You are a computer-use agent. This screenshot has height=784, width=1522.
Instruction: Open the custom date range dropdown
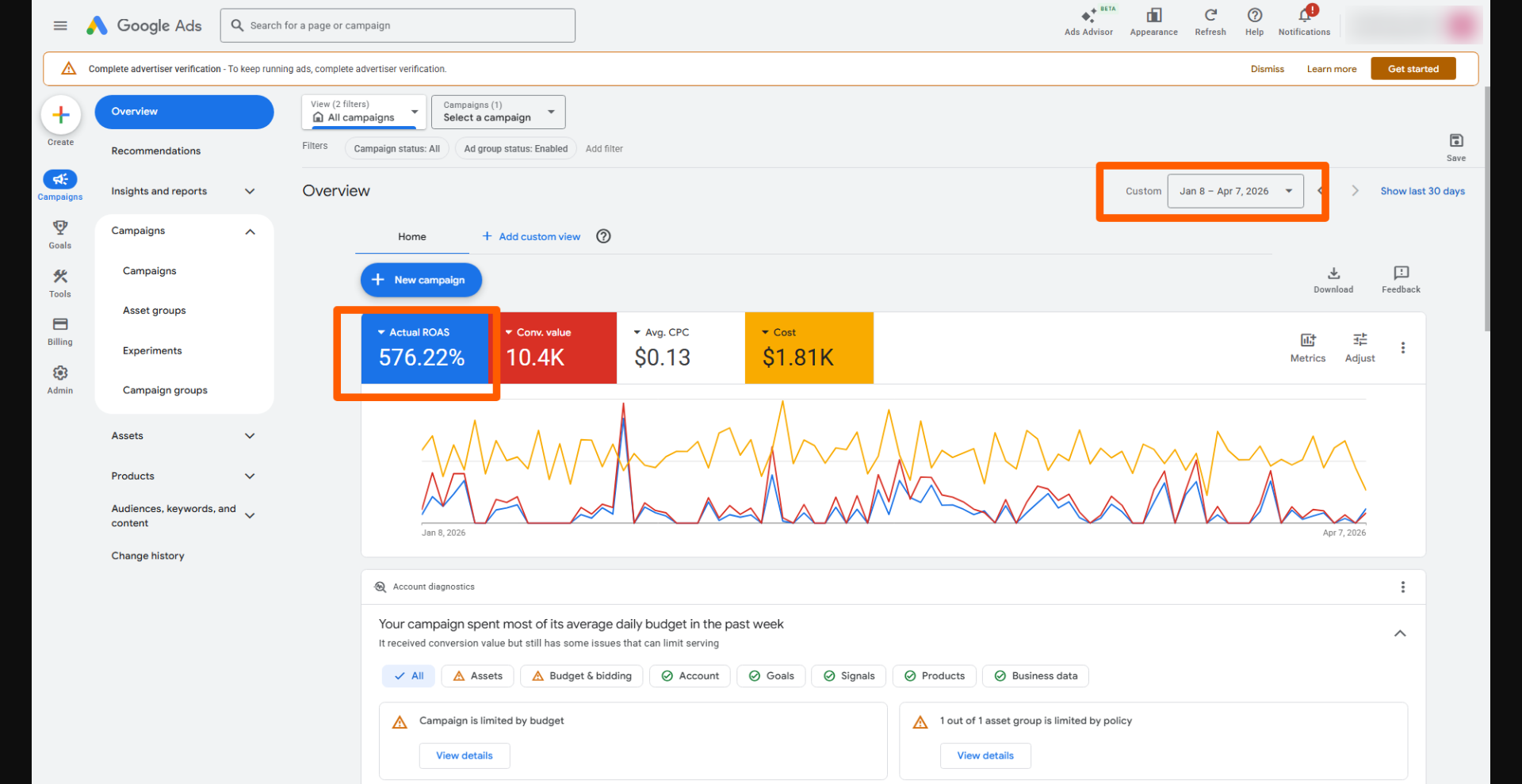(1235, 191)
